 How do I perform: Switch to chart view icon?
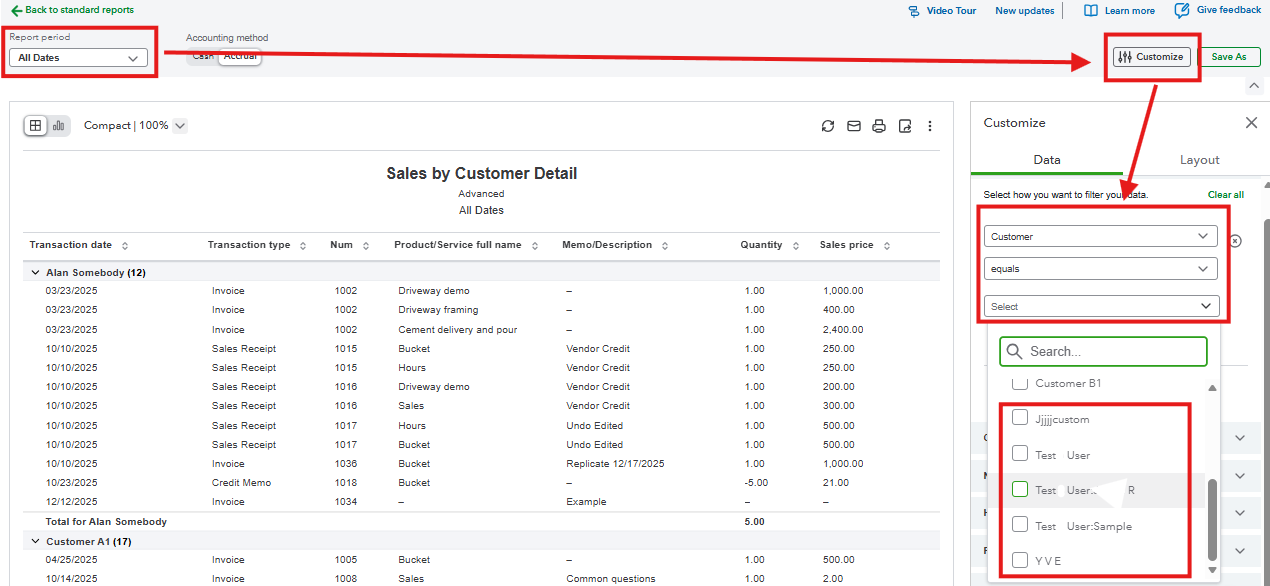coord(59,126)
